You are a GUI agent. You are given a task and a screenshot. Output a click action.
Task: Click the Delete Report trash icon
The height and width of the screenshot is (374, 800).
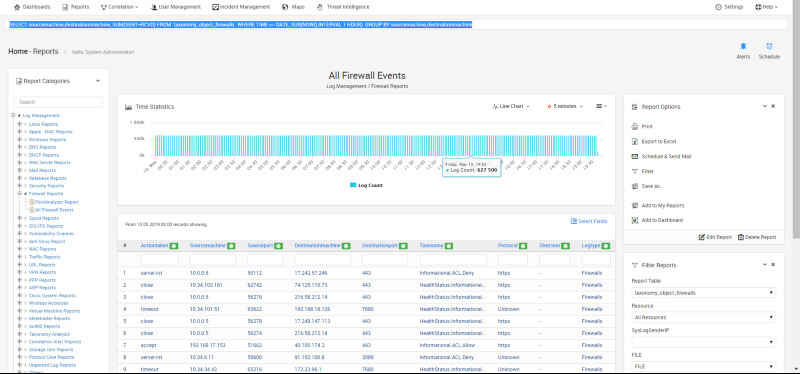point(741,237)
